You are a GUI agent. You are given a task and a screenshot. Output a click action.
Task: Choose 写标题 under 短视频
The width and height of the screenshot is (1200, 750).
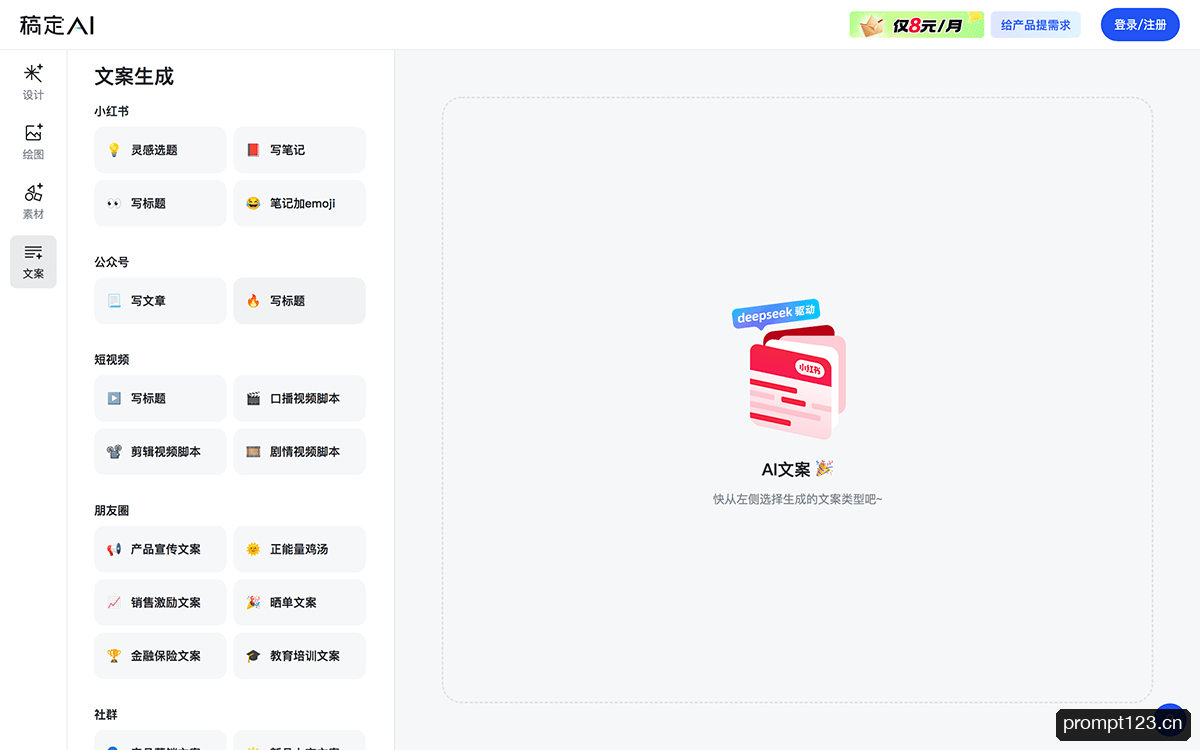coord(160,398)
